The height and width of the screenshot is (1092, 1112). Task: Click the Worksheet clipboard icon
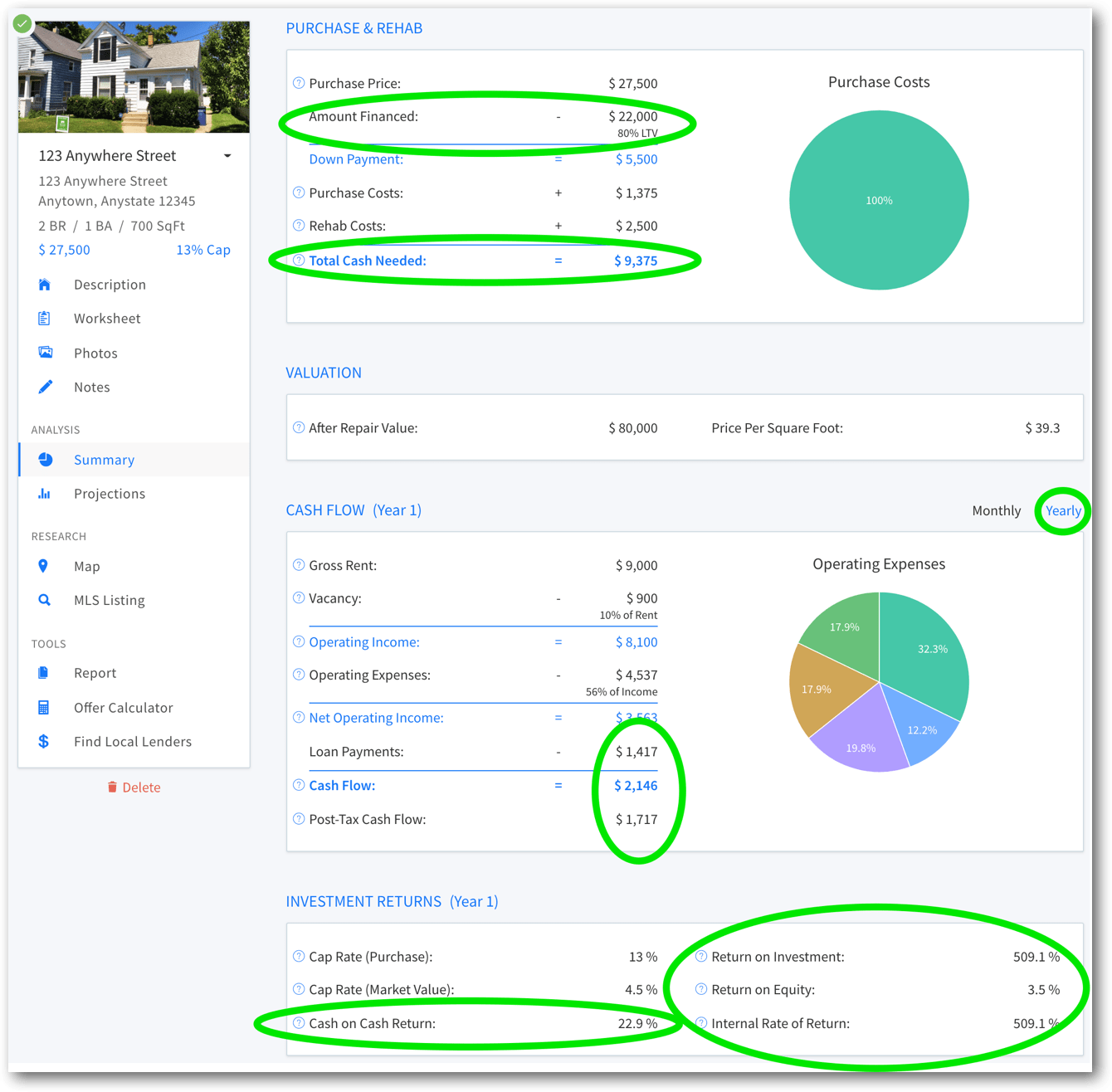(x=45, y=319)
